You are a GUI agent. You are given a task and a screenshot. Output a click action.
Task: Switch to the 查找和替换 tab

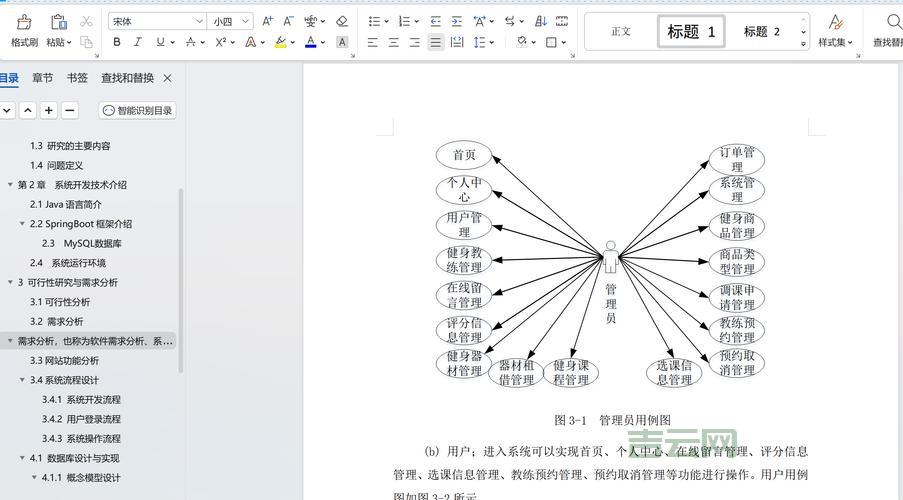point(128,78)
